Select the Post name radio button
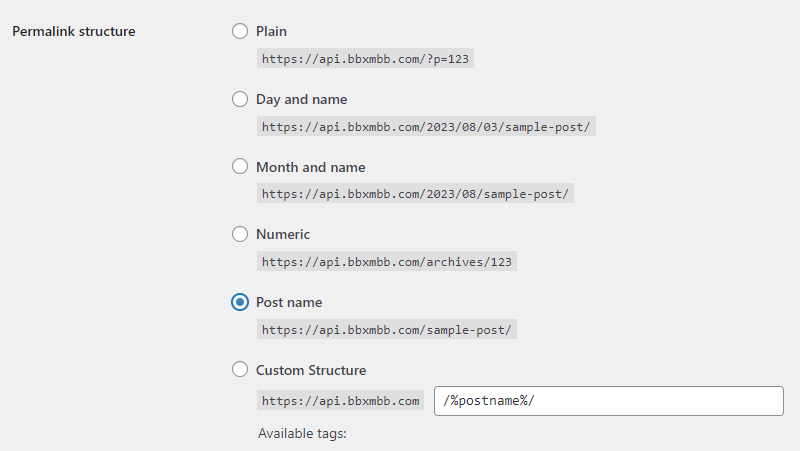Screen dimensions: 800x451 240,302
